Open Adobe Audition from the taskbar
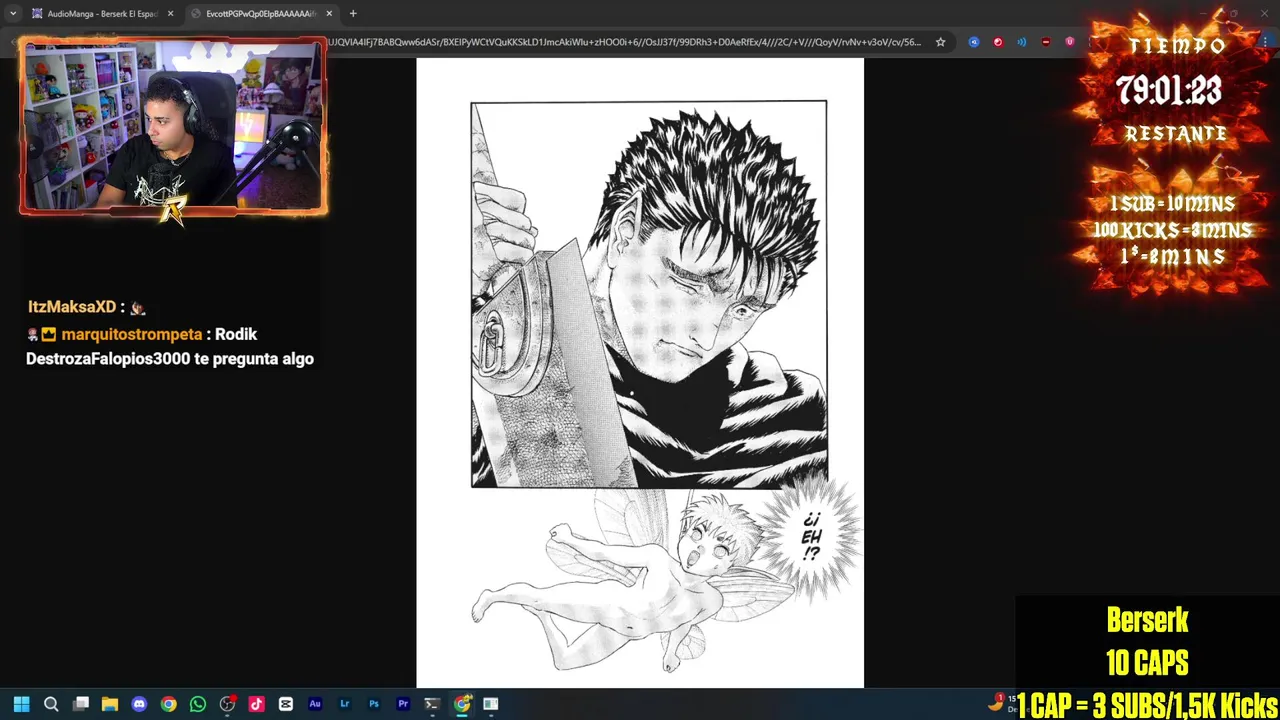The height and width of the screenshot is (720, 1280). [315, 704]
